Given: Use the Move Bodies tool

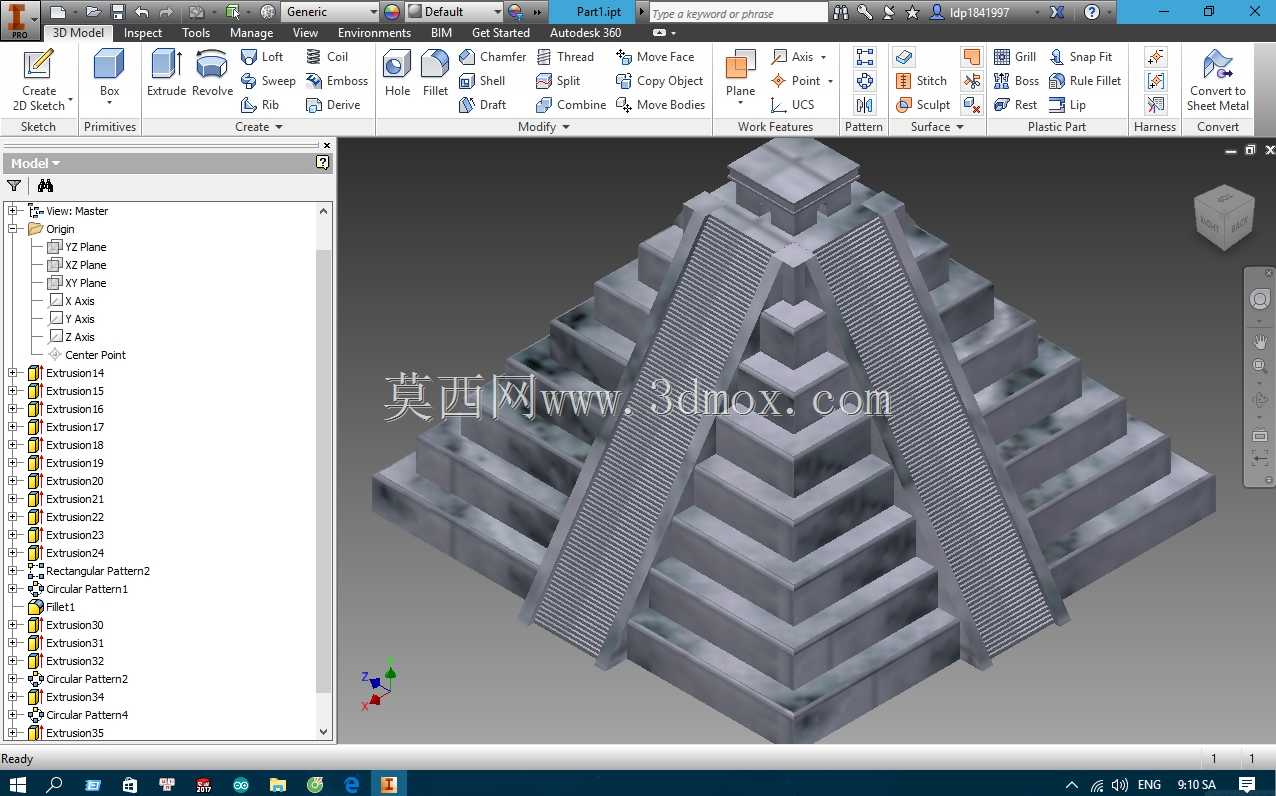Looking at the screenshot, I should pyautogui.click(x=660, y=105).
